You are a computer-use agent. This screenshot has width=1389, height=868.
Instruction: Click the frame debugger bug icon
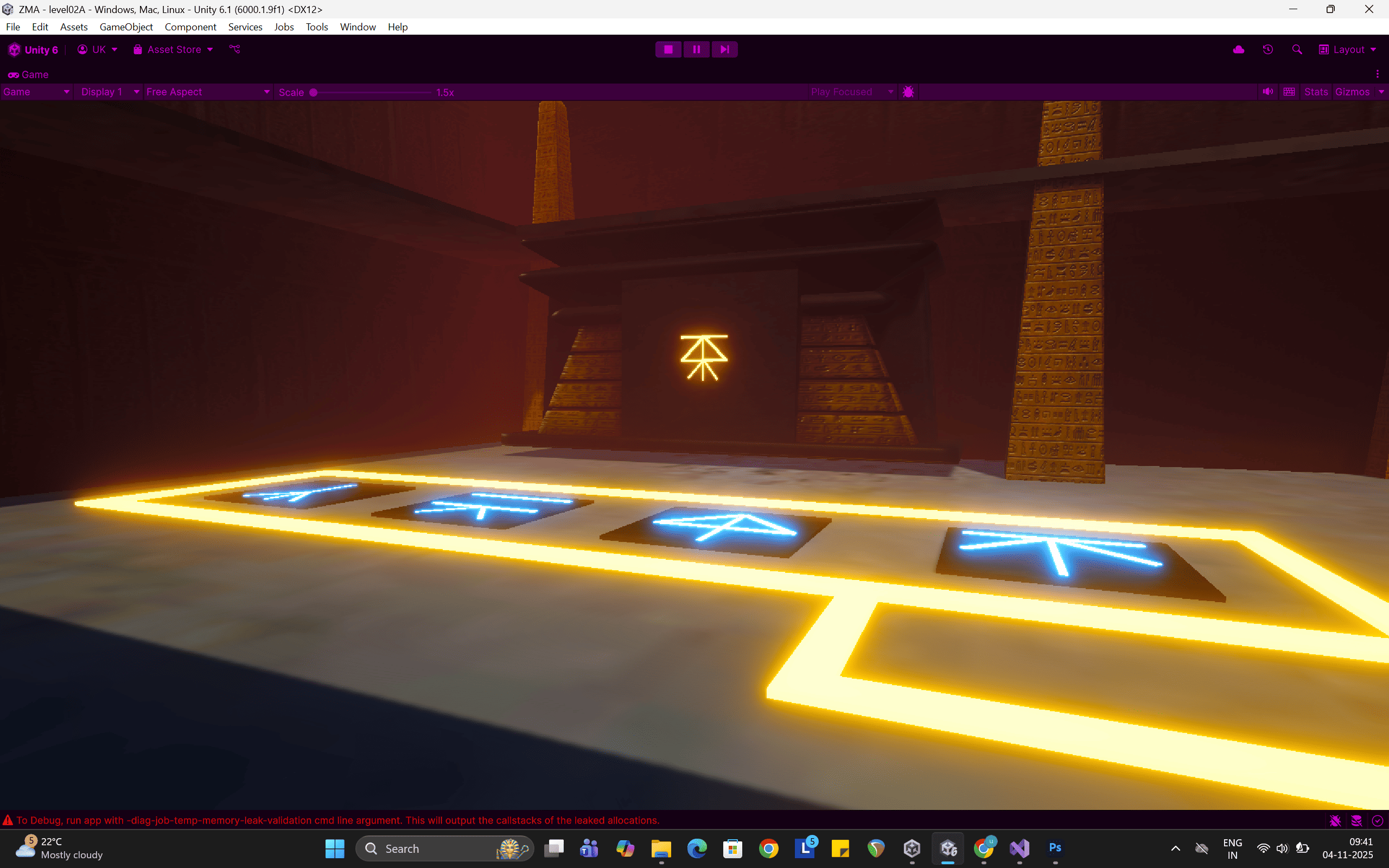pyautogui.click(x=908, y=92)
